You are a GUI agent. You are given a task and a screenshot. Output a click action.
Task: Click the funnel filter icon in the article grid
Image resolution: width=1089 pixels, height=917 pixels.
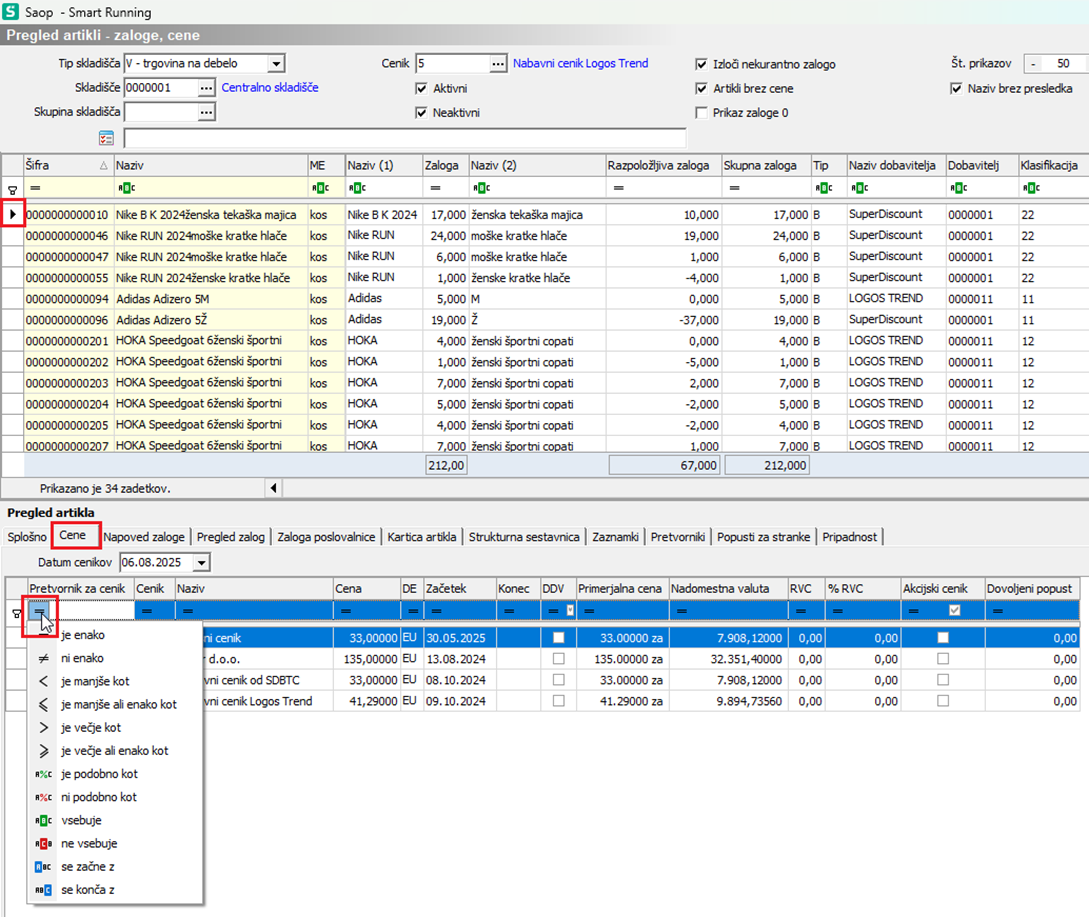(x=12, y=188)
